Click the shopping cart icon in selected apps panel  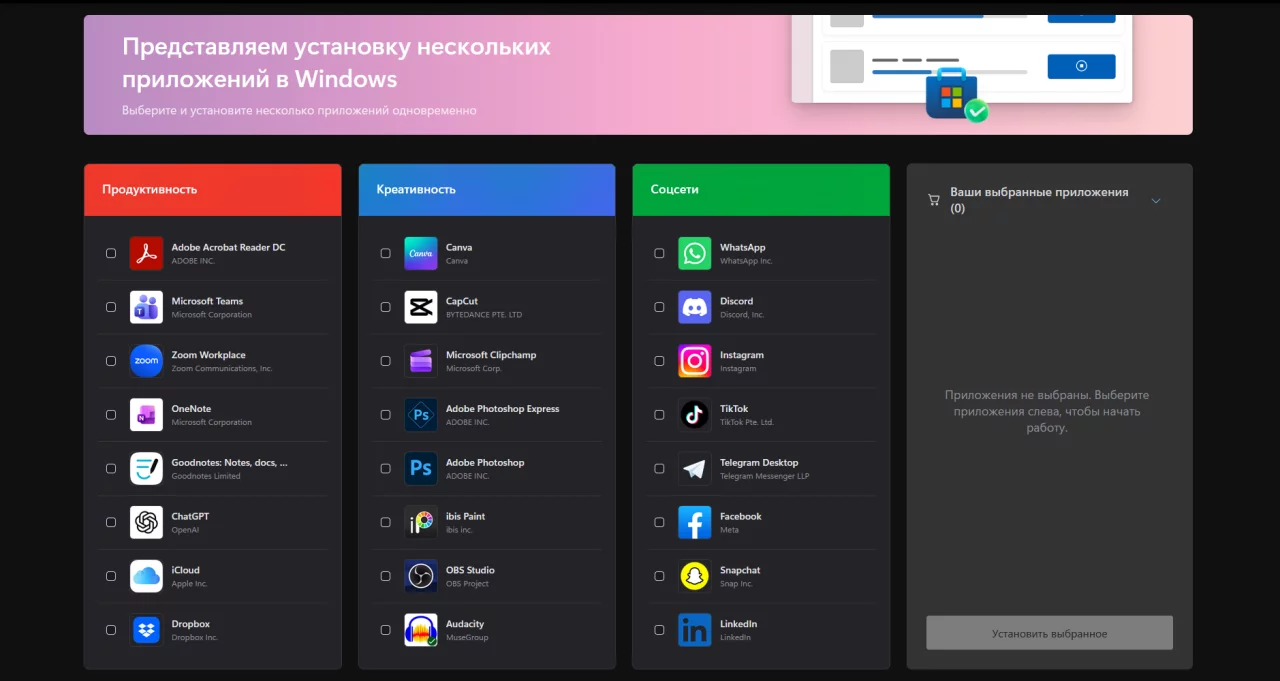tap(934, 200)
